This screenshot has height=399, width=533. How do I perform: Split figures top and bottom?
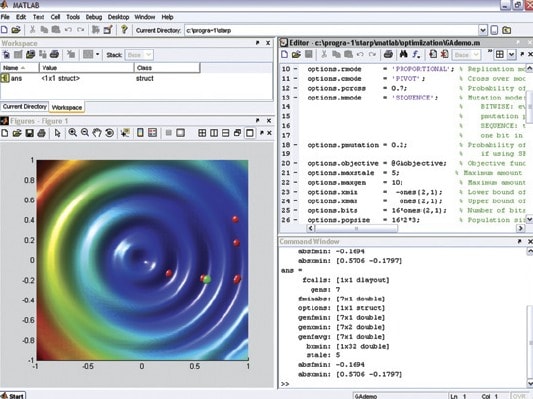pyautogui.click(x=225, y=133)
